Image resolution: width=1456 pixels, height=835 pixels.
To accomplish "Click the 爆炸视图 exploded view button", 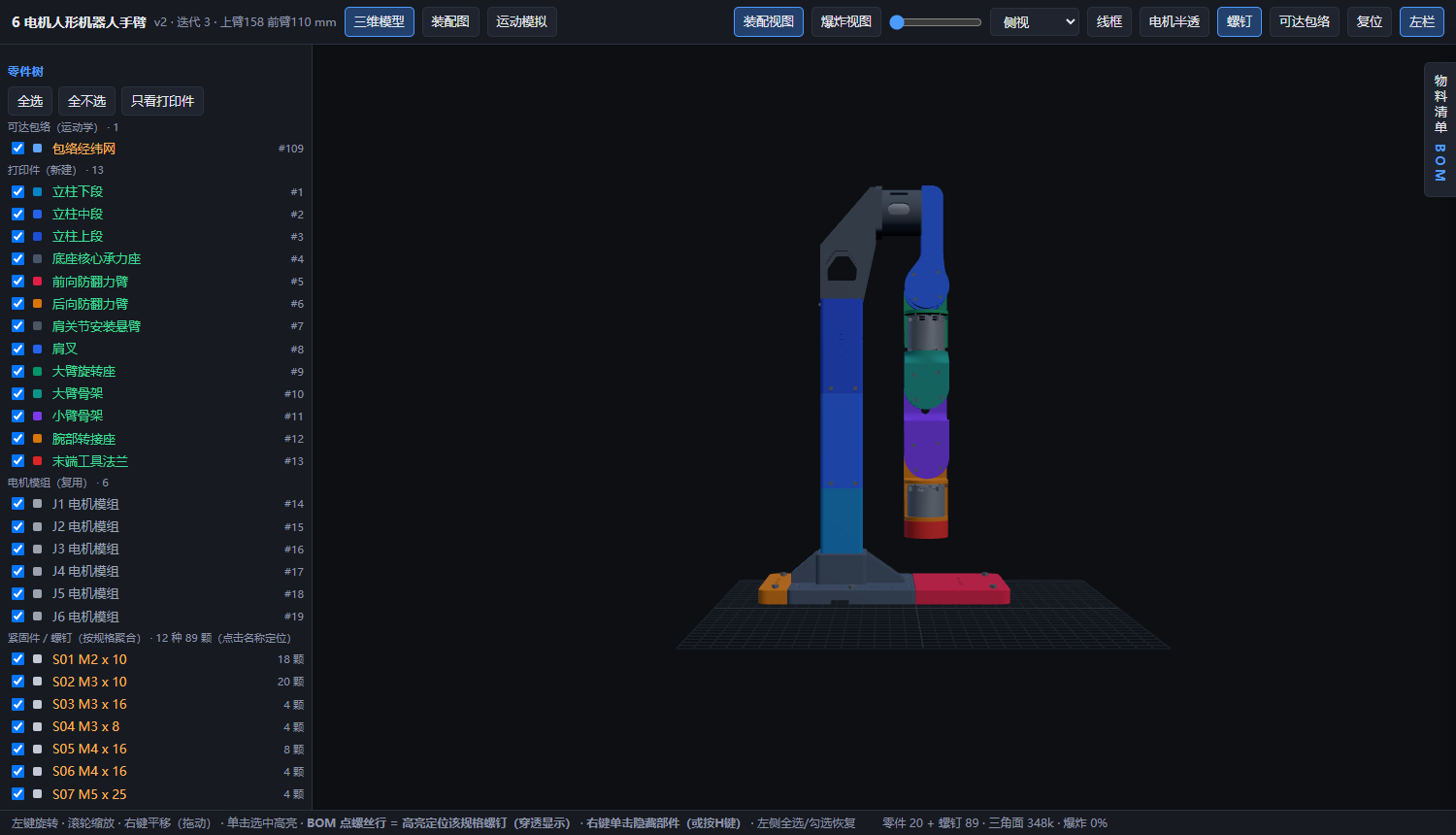I will pyautogui.click(x=845, y=21).
